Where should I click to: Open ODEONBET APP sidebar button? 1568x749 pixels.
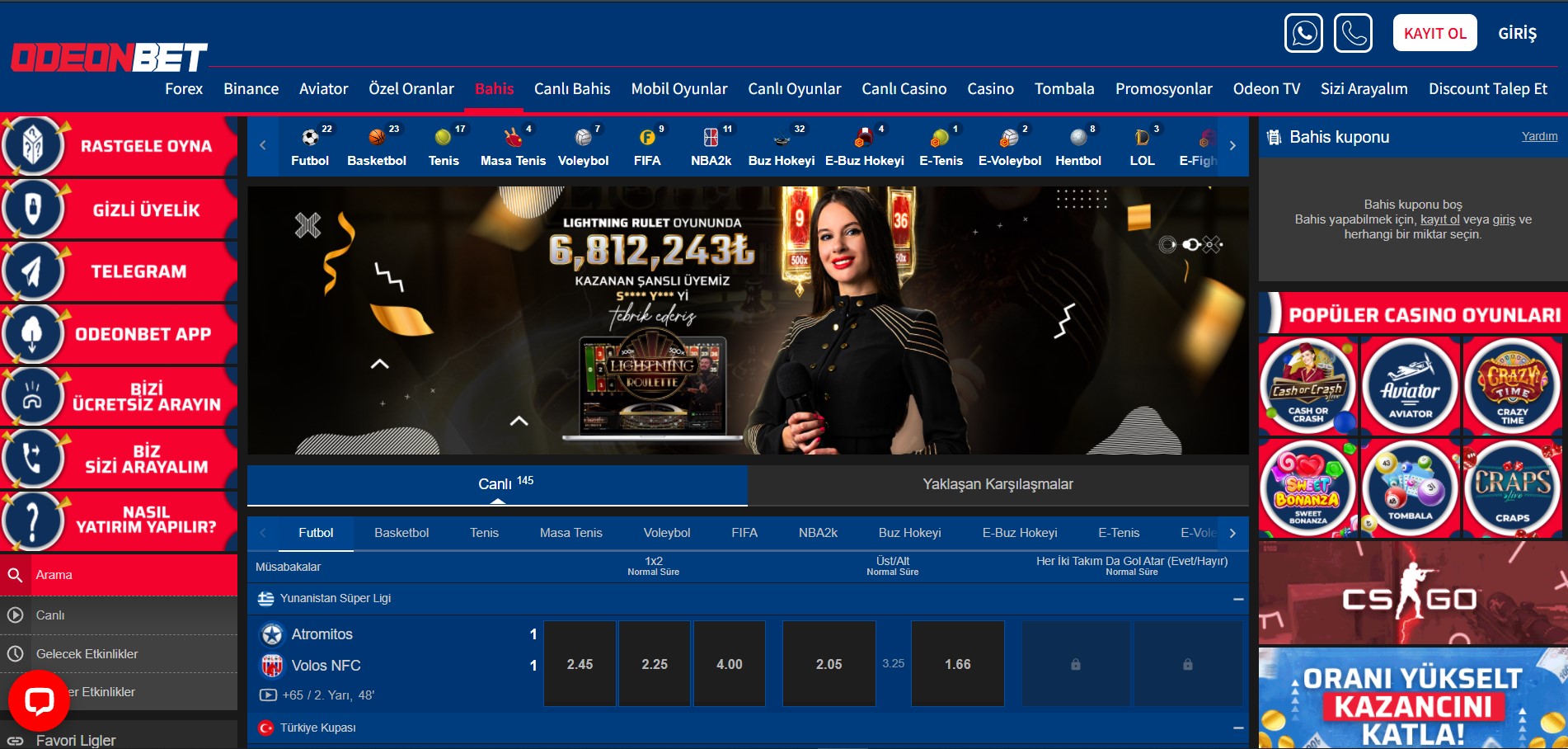coord(119,334)
